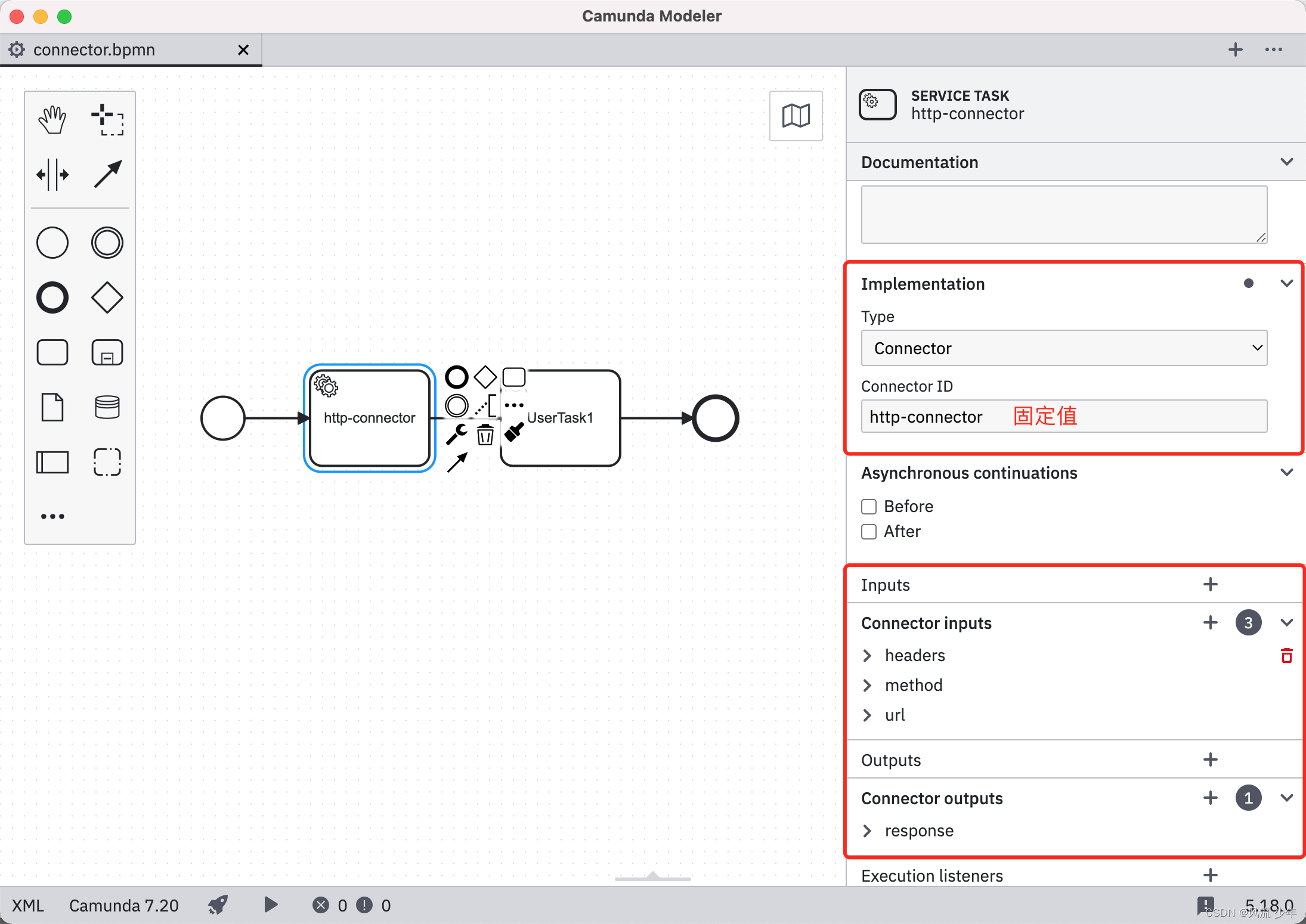Append end event from context pad

point(457,377)
